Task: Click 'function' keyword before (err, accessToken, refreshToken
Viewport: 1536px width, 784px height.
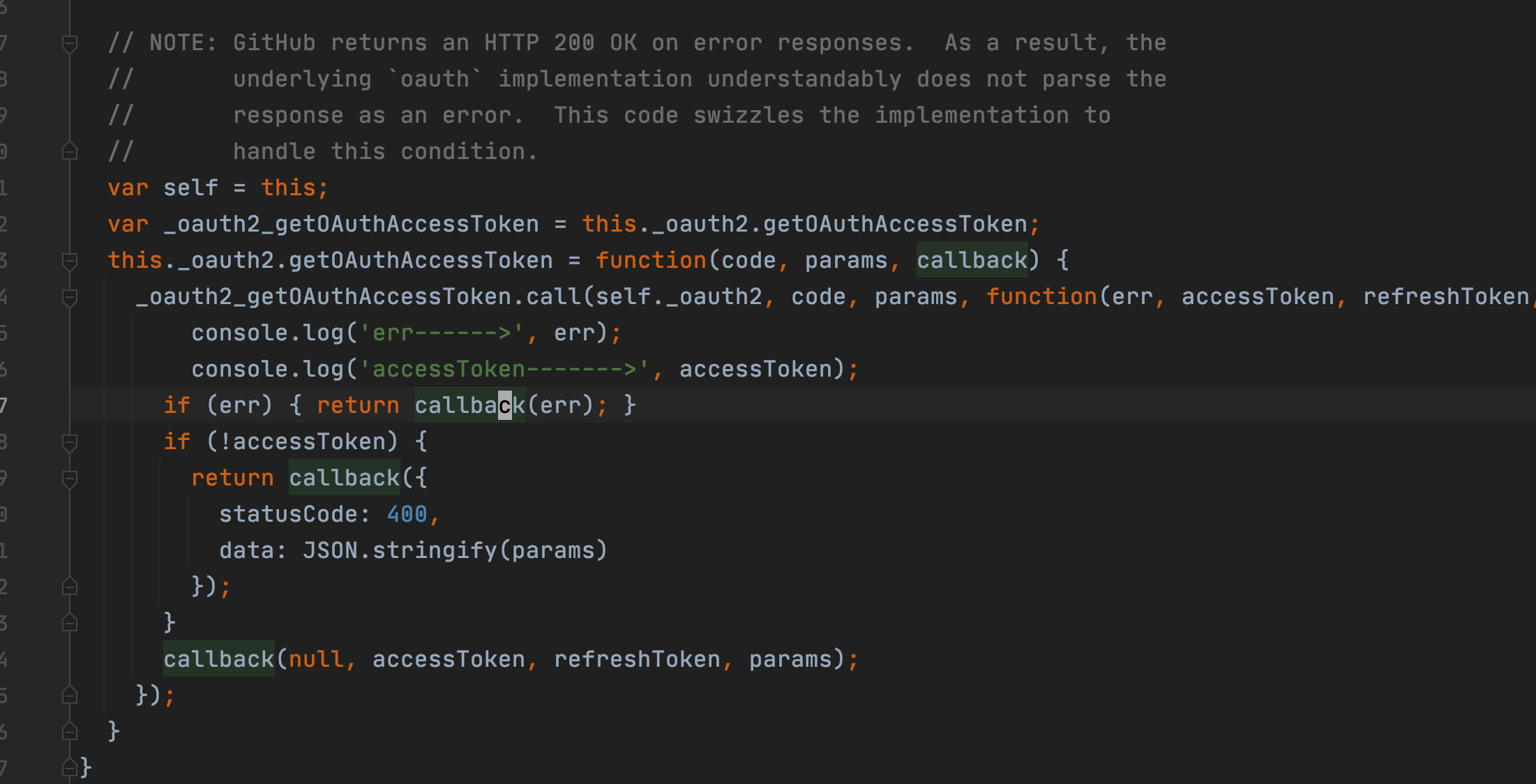Action: pyautogui.click(x=1041, y=296)
